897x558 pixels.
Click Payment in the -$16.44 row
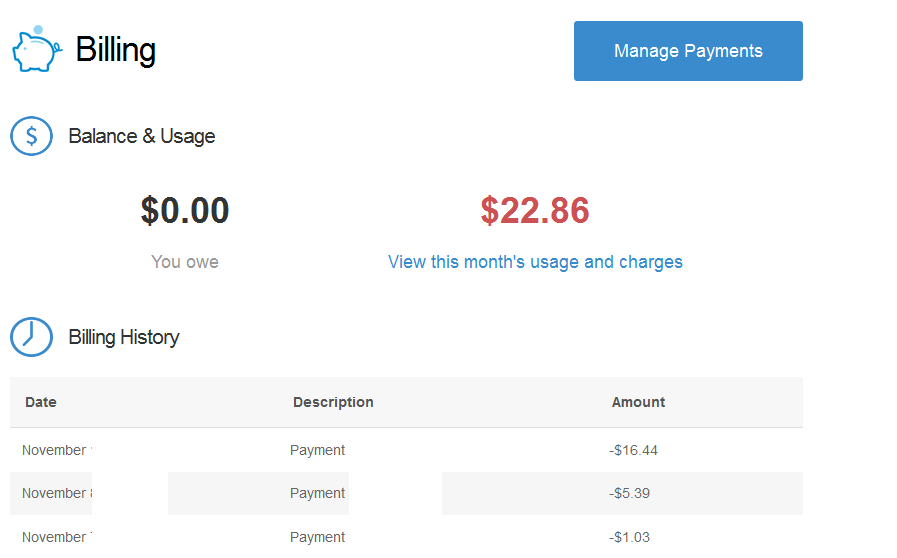pos(317,450)
